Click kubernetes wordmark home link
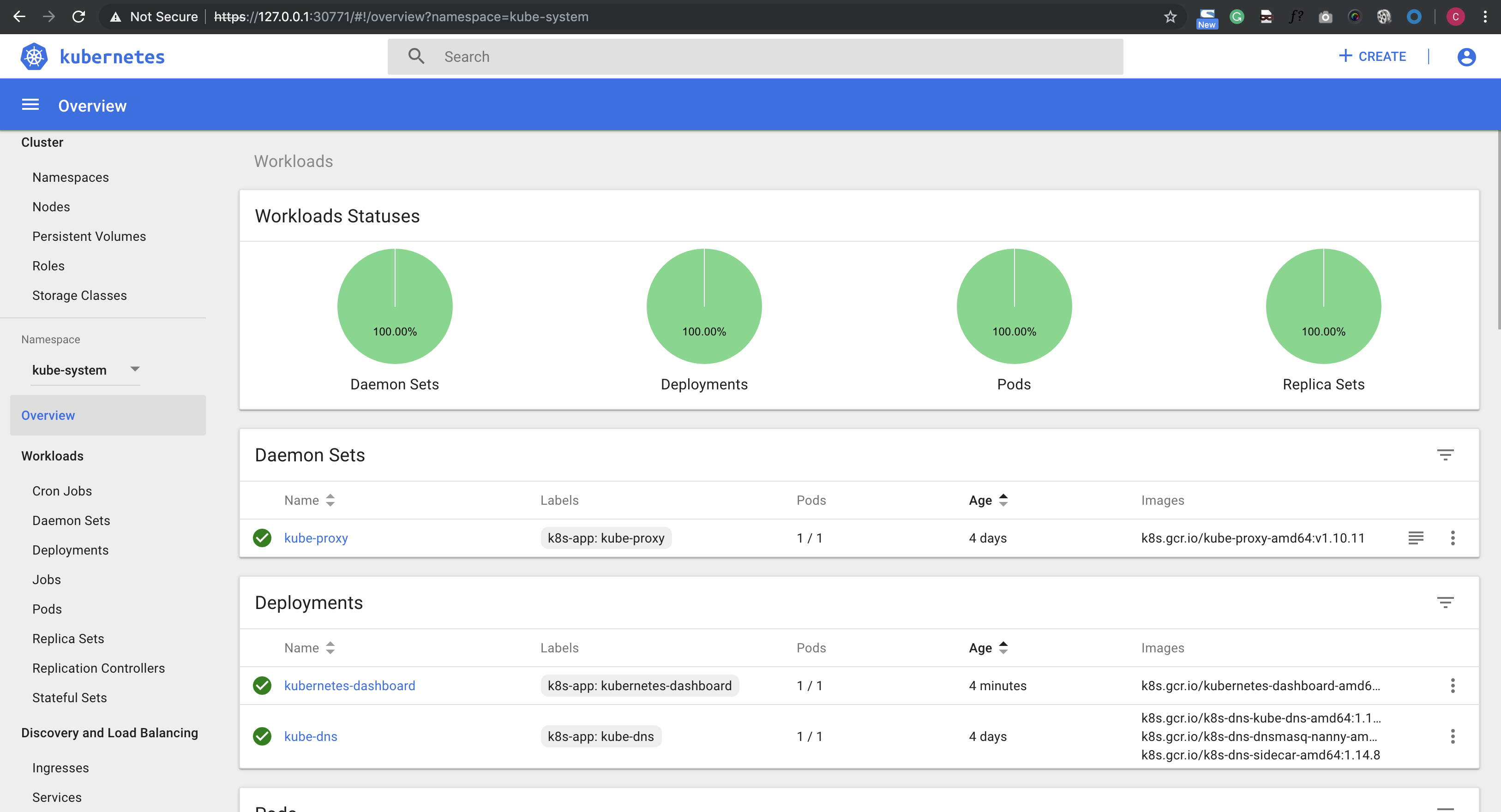Screen dimensions: 1501x812 (x=113, y=56)
